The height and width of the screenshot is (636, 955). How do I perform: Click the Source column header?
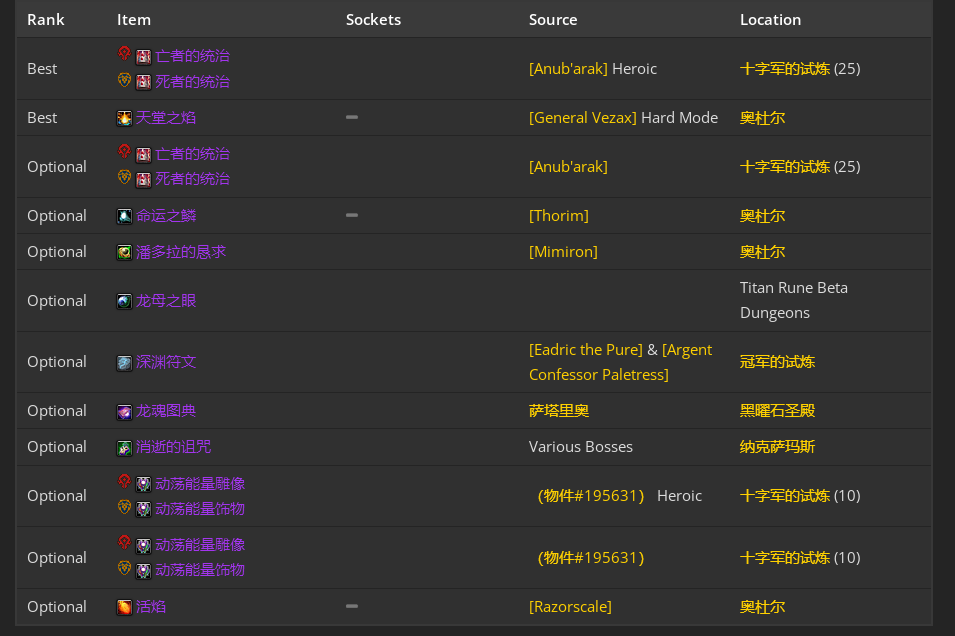(x=553, y=19)
